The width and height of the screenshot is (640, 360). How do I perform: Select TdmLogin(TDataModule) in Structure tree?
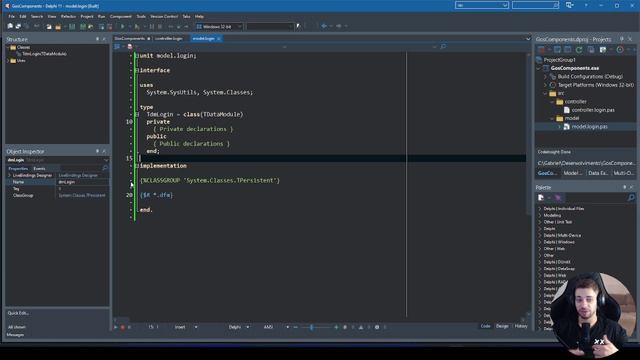44,53
